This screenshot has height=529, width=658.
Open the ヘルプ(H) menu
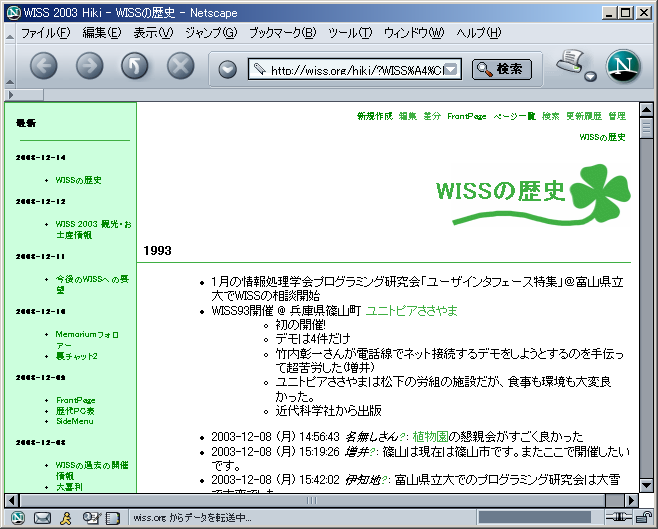478,33
